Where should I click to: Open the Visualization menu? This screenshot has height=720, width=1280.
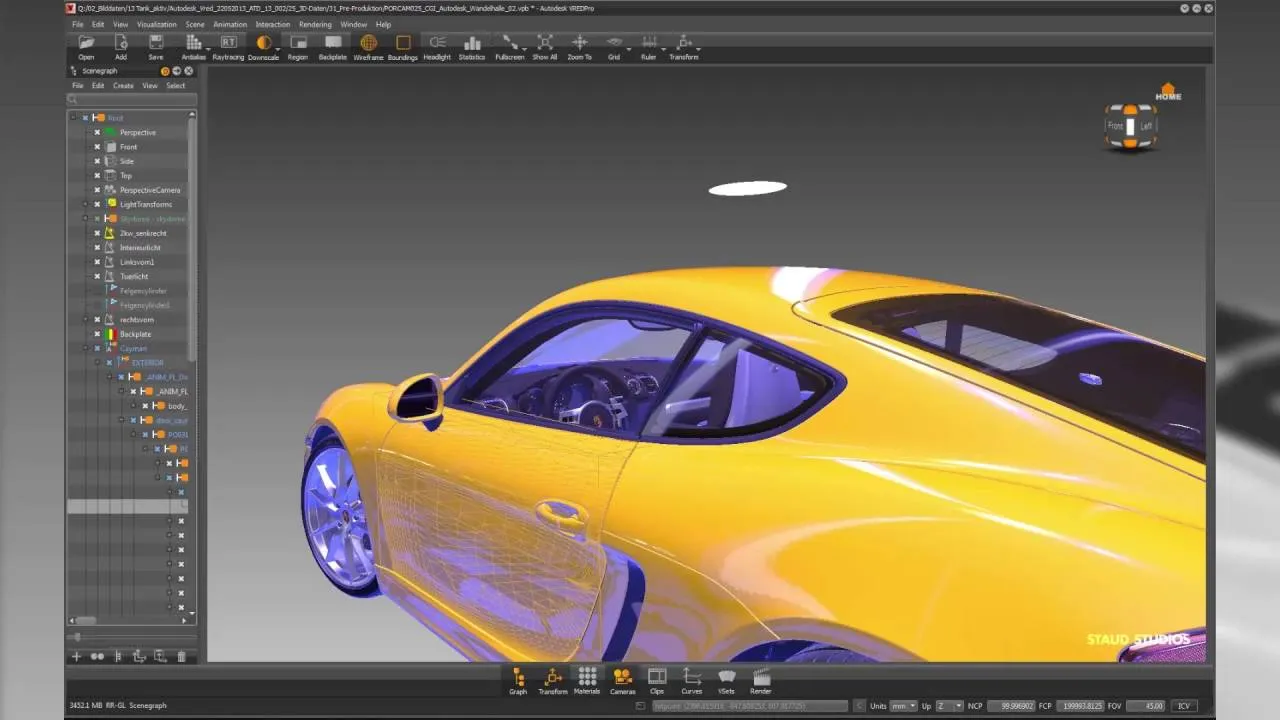[x=156, y=24]
